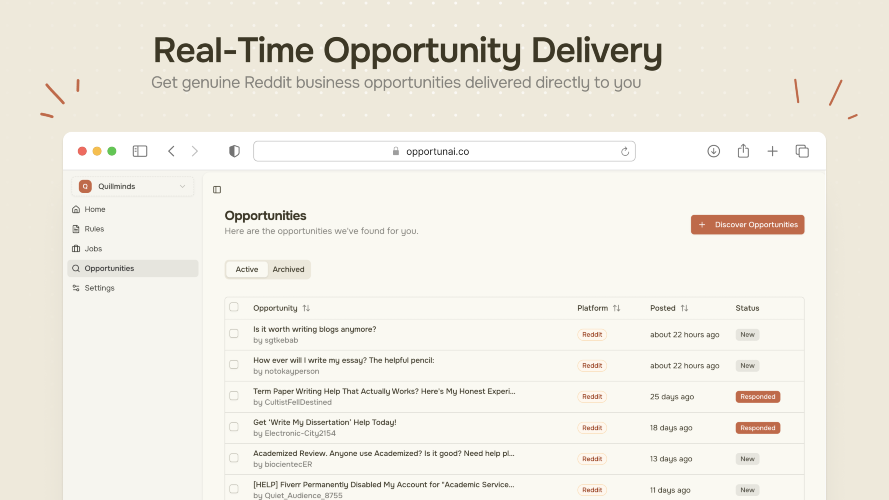
Task: Toggle the Safari sidebar icon
Action: (139, 151)
